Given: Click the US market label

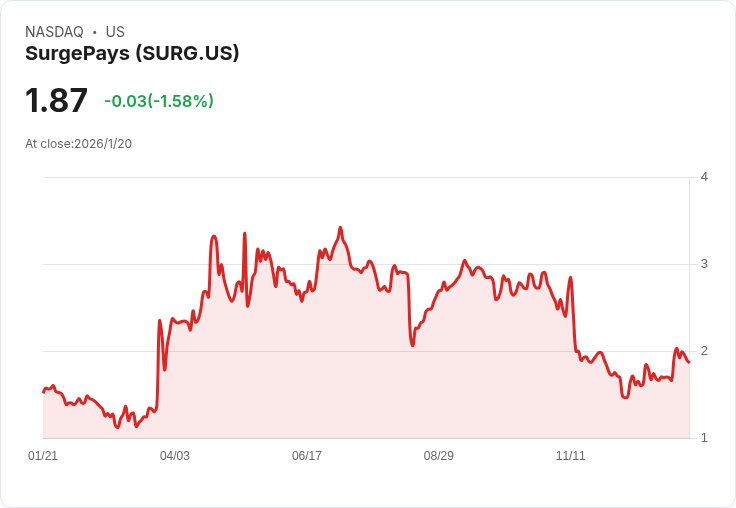Looking at the screenshot, I should (115, 32).
